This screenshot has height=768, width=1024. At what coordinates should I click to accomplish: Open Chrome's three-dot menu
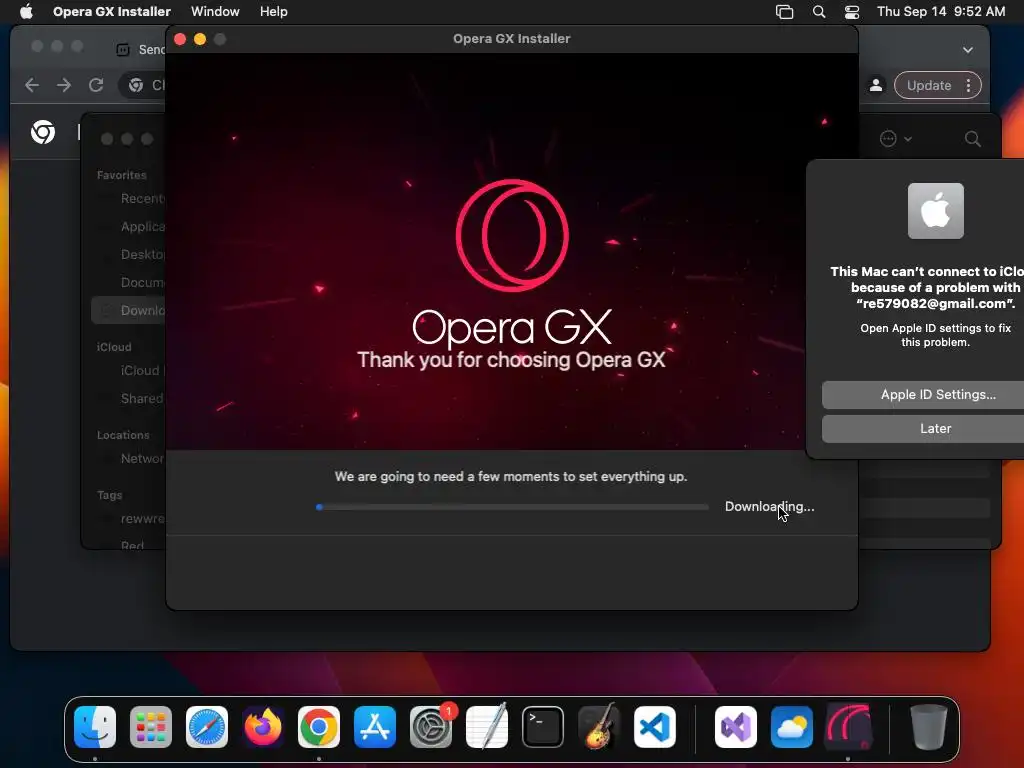pyautogui.click(x=968, y=86)
